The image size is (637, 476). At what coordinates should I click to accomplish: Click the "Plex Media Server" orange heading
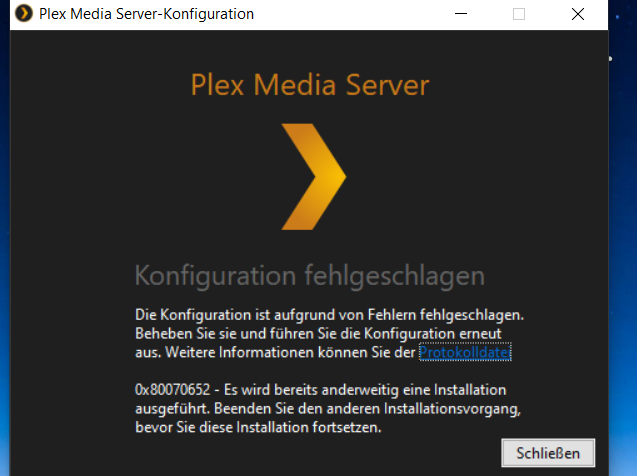310,85
